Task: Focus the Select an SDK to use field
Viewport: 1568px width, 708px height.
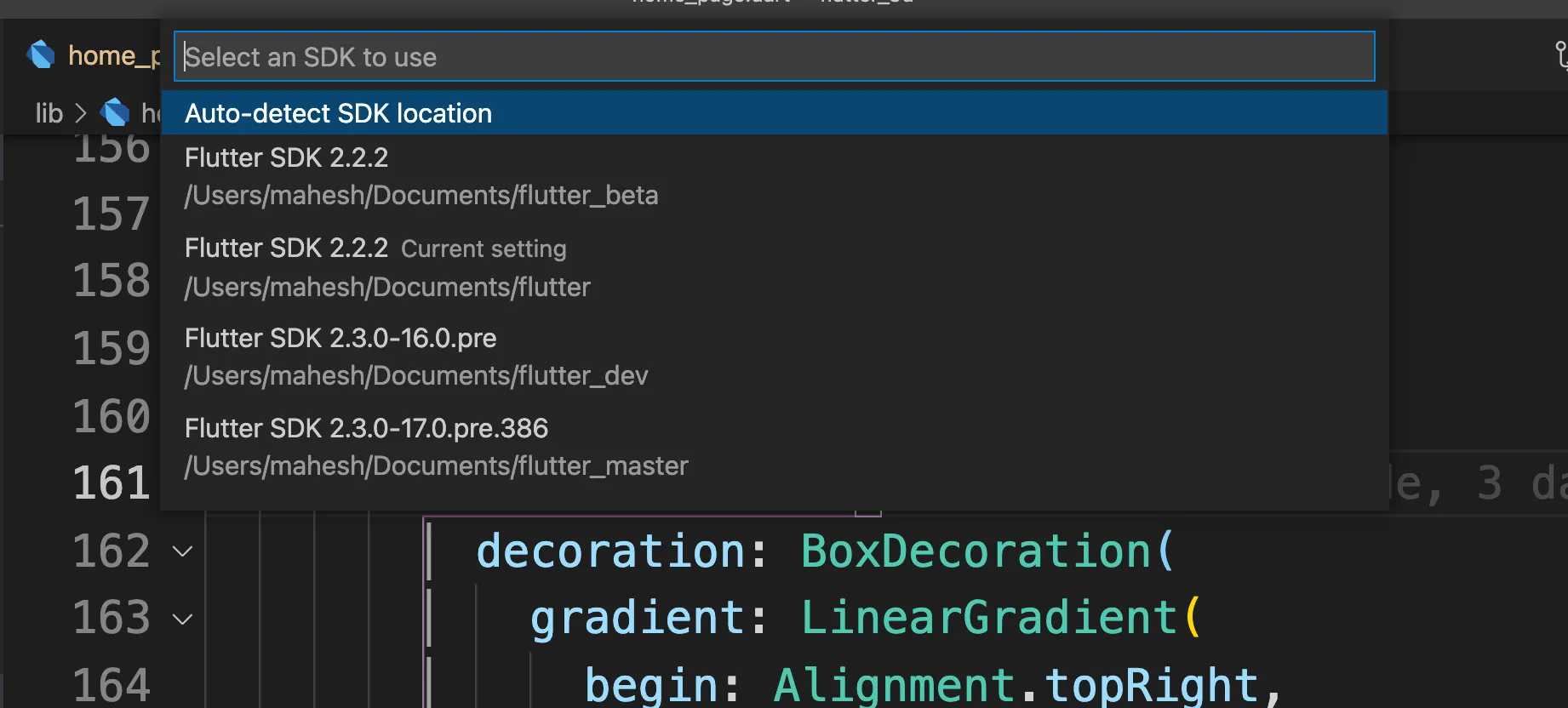Action: click(774, 57)
